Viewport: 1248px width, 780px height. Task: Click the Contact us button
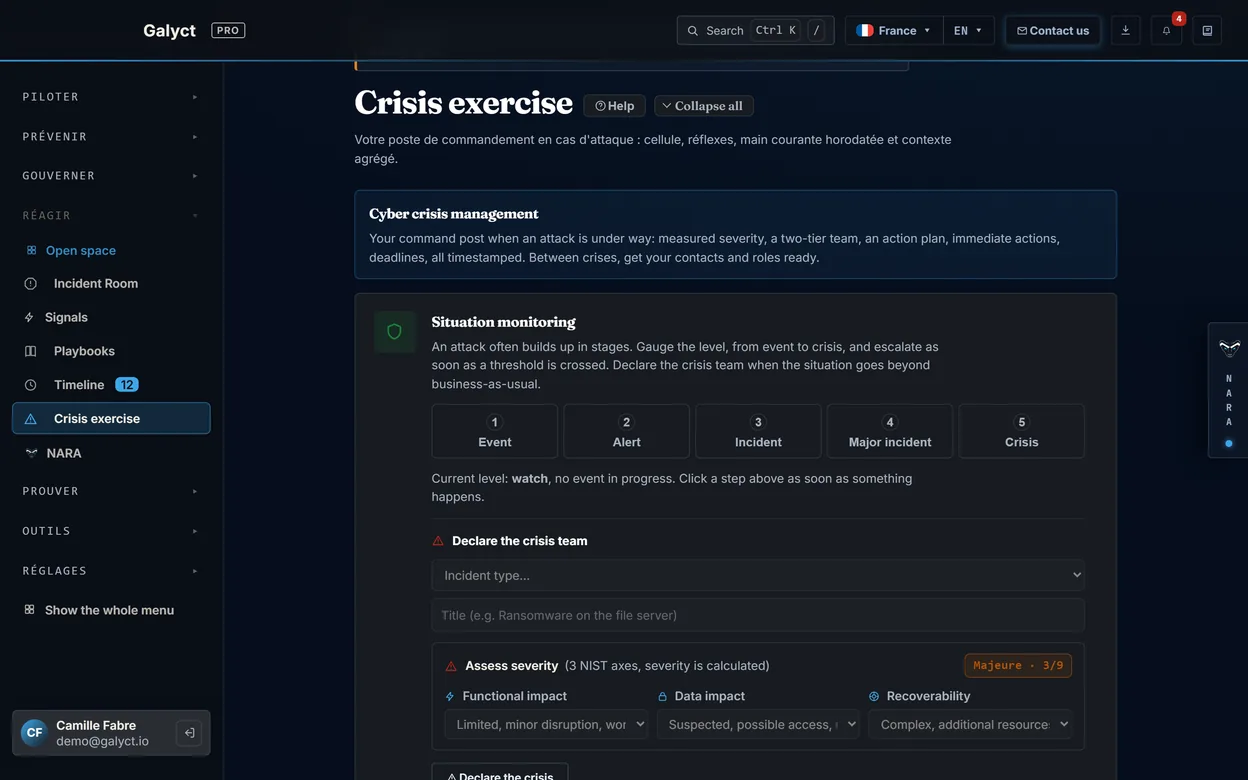(x=1053, y=31)
